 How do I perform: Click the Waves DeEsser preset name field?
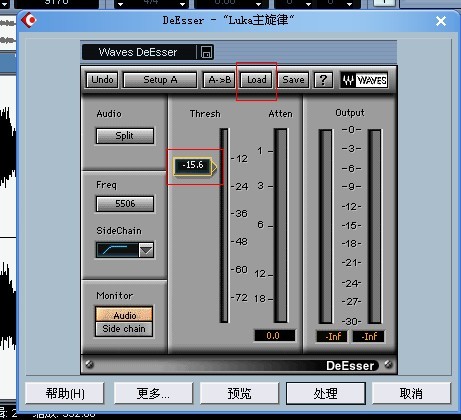pos(139,52)
